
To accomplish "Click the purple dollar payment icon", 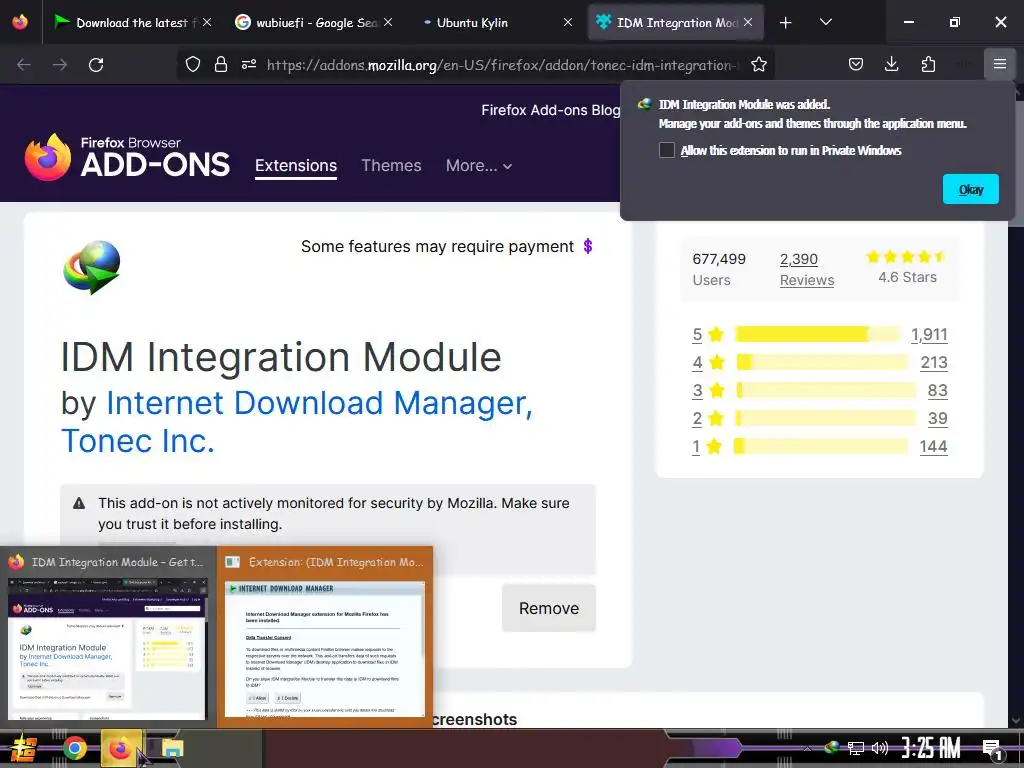I will [588, 246].
